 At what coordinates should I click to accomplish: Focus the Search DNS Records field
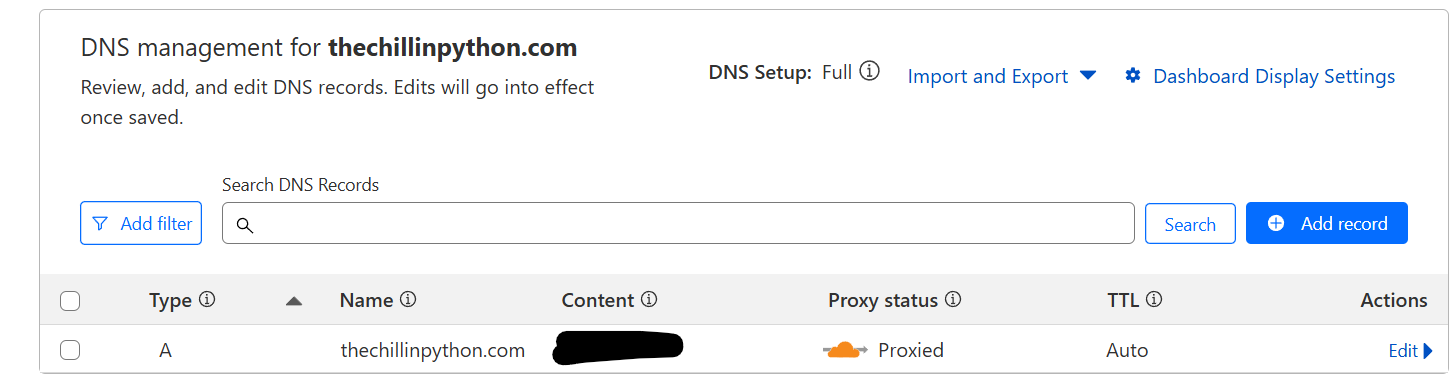[x=678, y=224]
